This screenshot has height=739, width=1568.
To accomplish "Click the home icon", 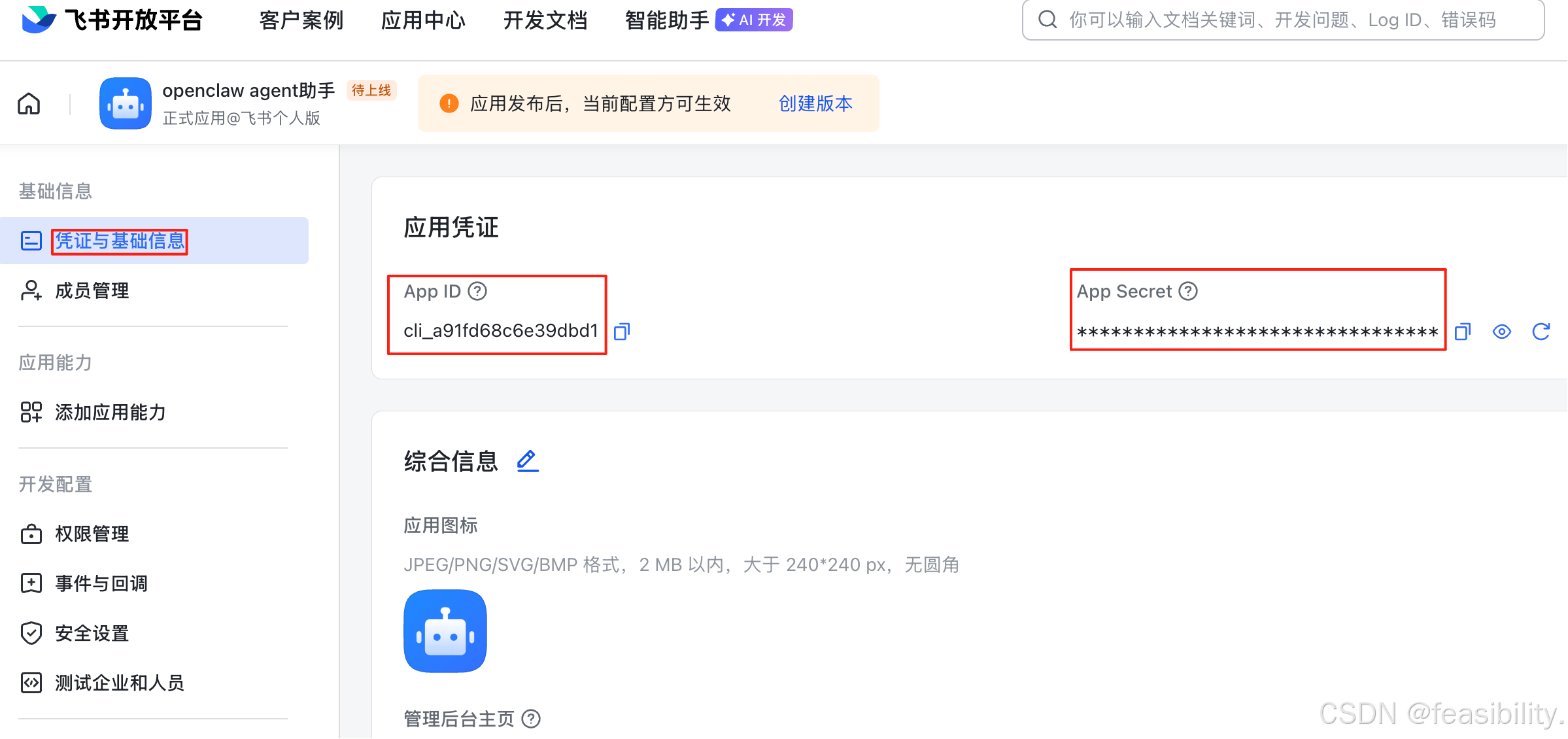I will [x=28, y=103].
